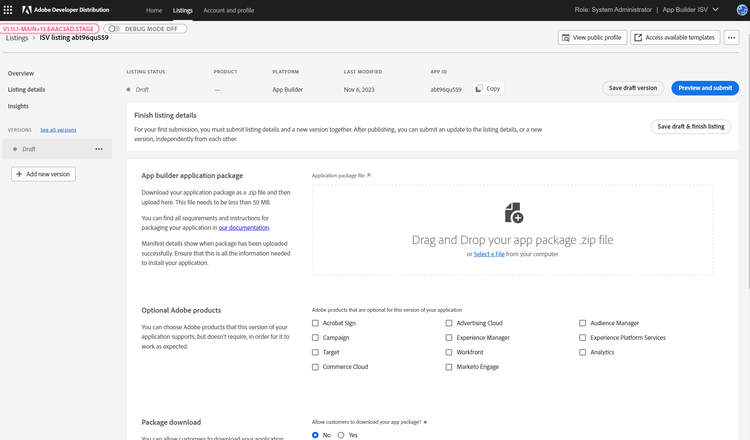
Task: Select No for package download
Action: [315, 435]
